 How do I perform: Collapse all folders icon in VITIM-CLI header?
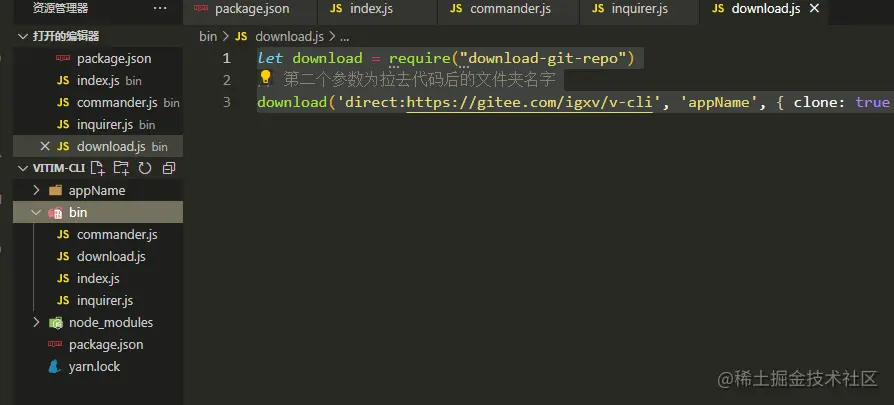click(169, 168)
